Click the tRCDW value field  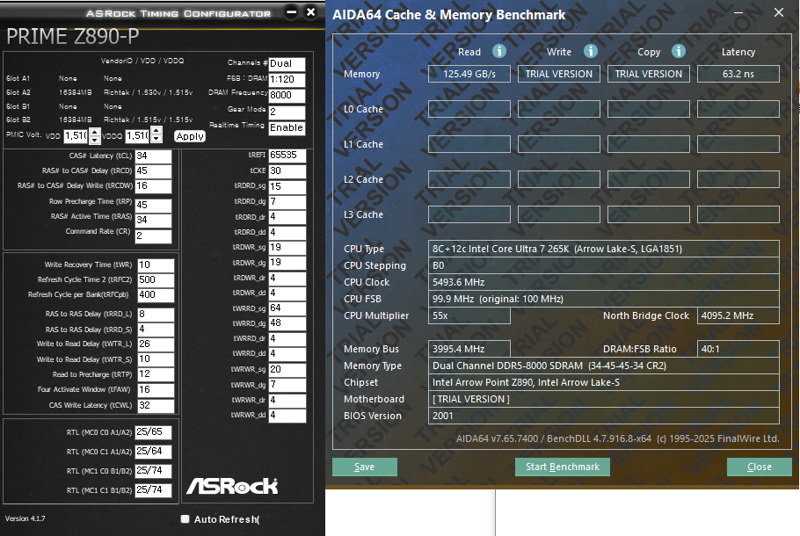153,186
